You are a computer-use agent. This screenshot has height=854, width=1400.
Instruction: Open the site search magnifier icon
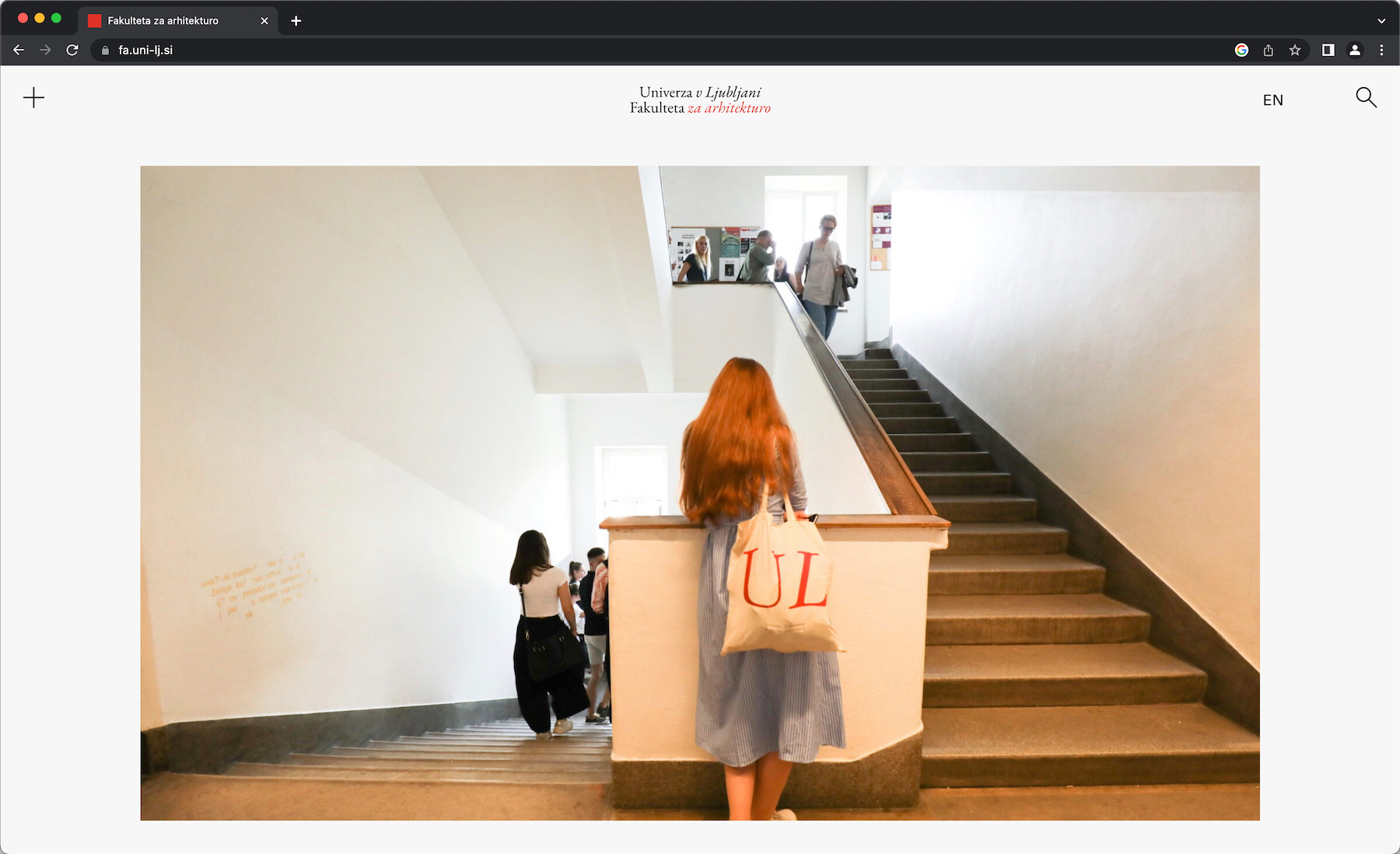1366,97
